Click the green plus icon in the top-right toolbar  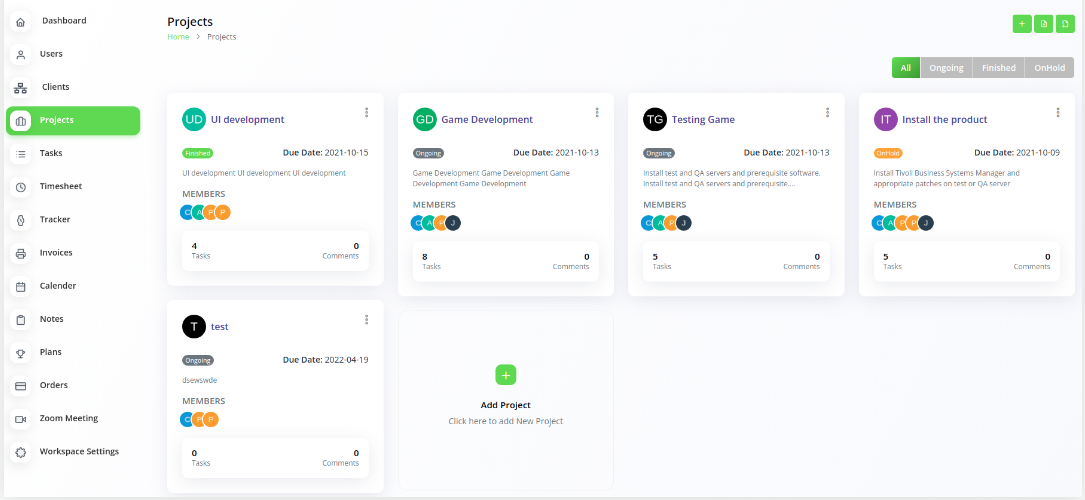tap(1021, 24)
